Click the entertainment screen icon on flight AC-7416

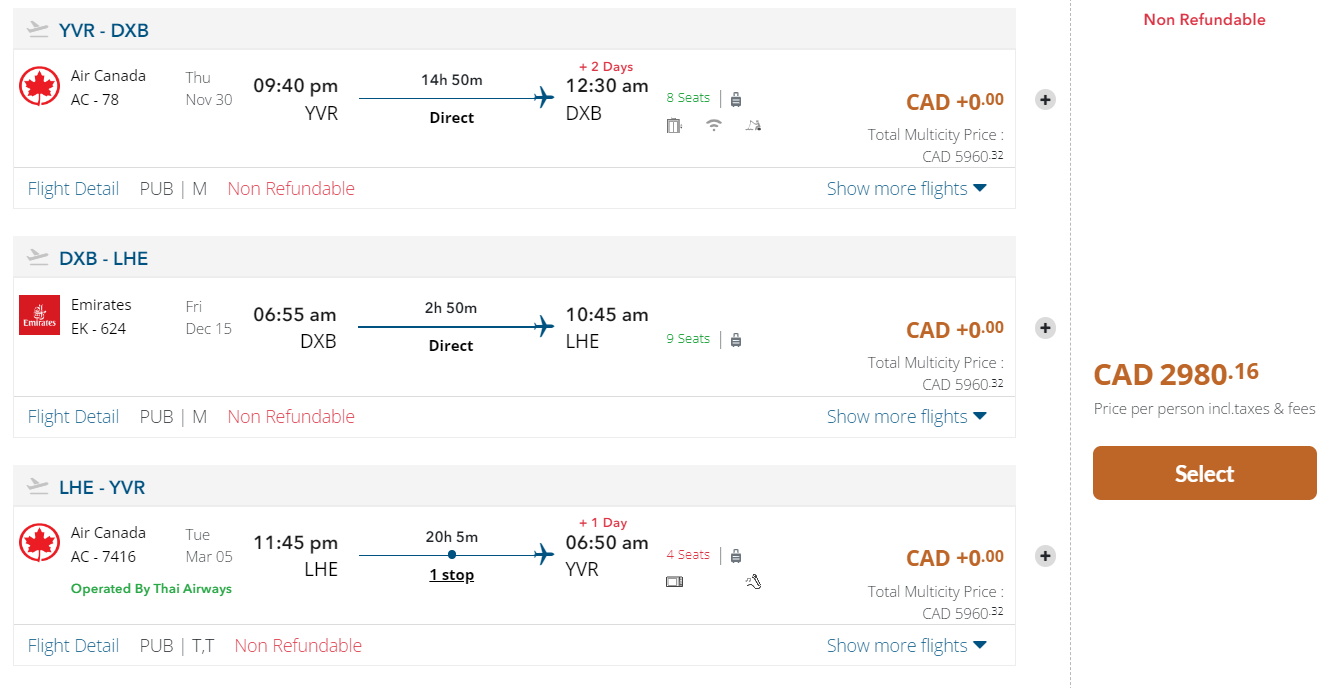pos(674,582)
